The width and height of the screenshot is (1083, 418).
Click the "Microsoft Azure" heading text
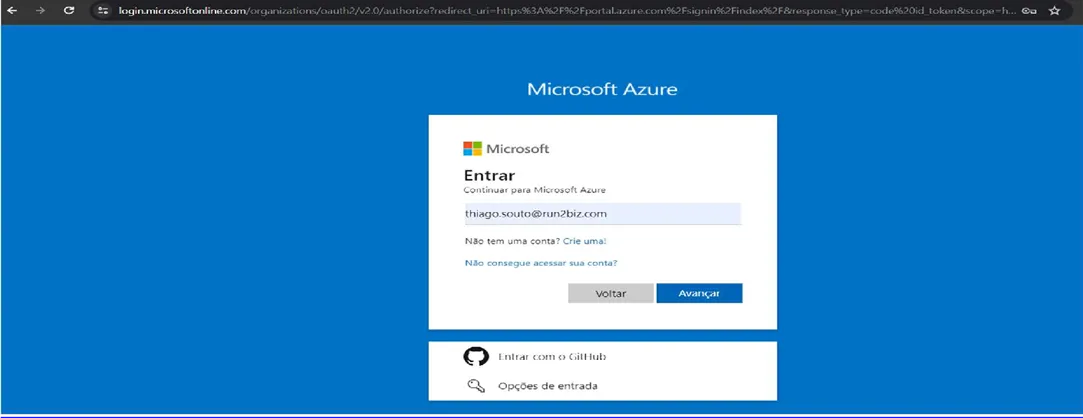(x=602, y=89)
